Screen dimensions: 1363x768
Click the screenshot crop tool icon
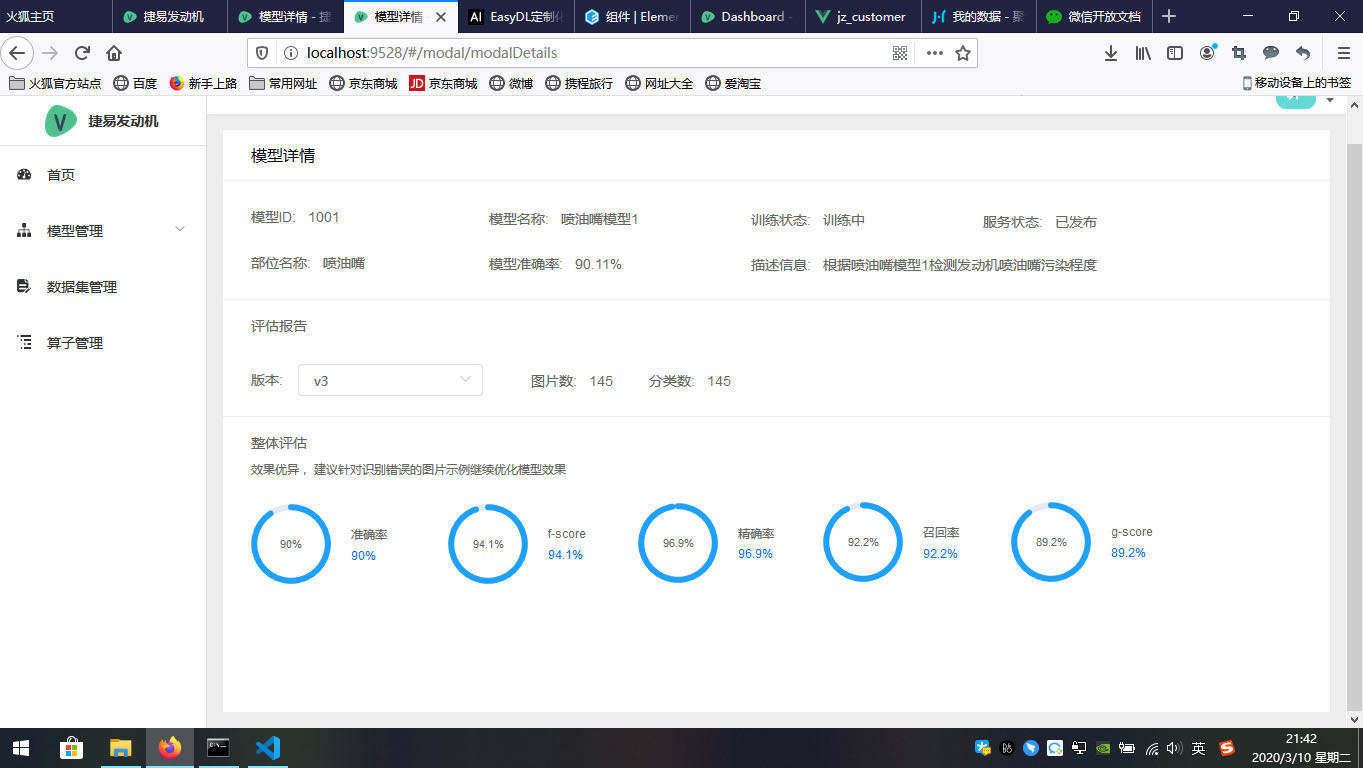point(1239,53)
